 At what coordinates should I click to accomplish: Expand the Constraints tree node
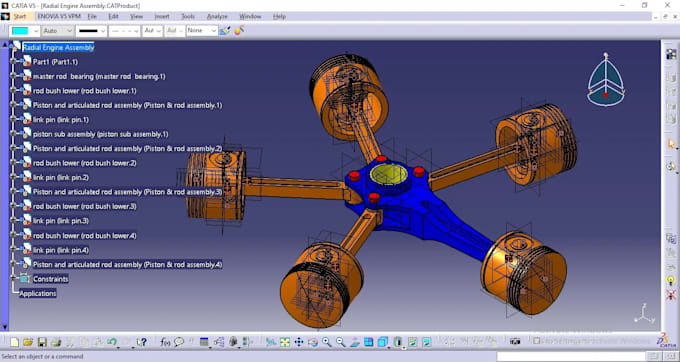[13, 278]
